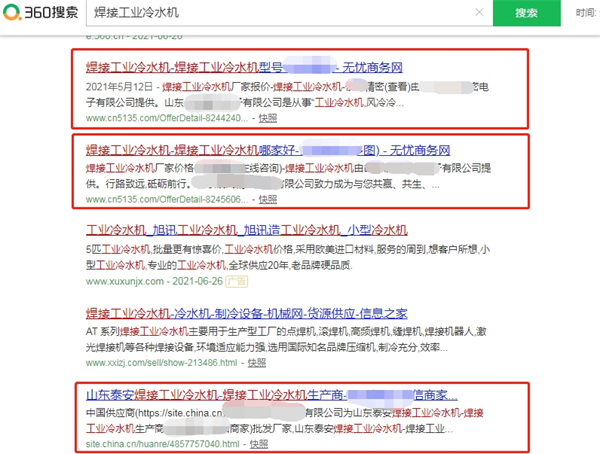This screenshot has width=600, height=454.
Task: Click the green 搜索 button
Action: pyautogui.click(x=527, y=13)
